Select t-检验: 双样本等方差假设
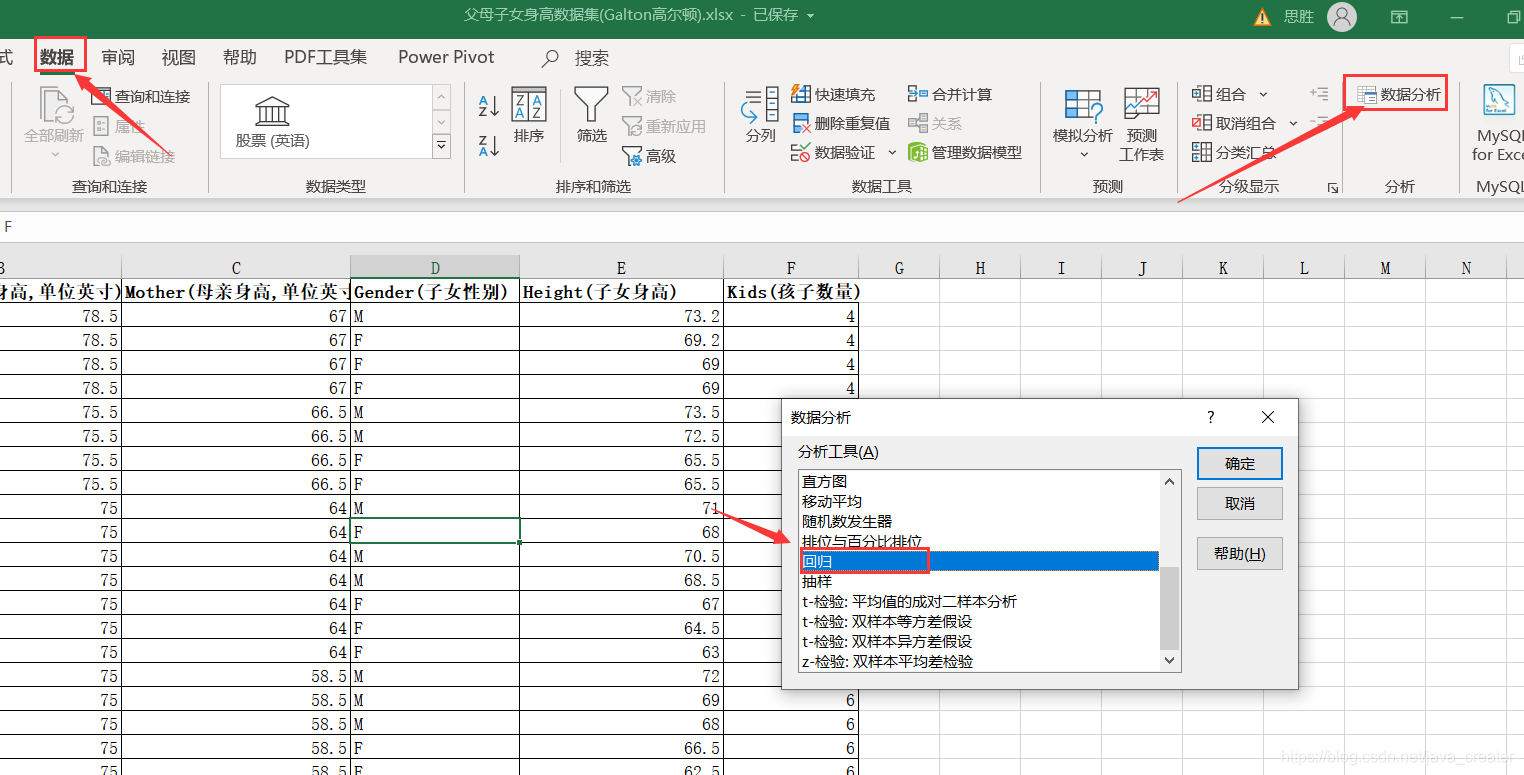 tap(979, 621)
